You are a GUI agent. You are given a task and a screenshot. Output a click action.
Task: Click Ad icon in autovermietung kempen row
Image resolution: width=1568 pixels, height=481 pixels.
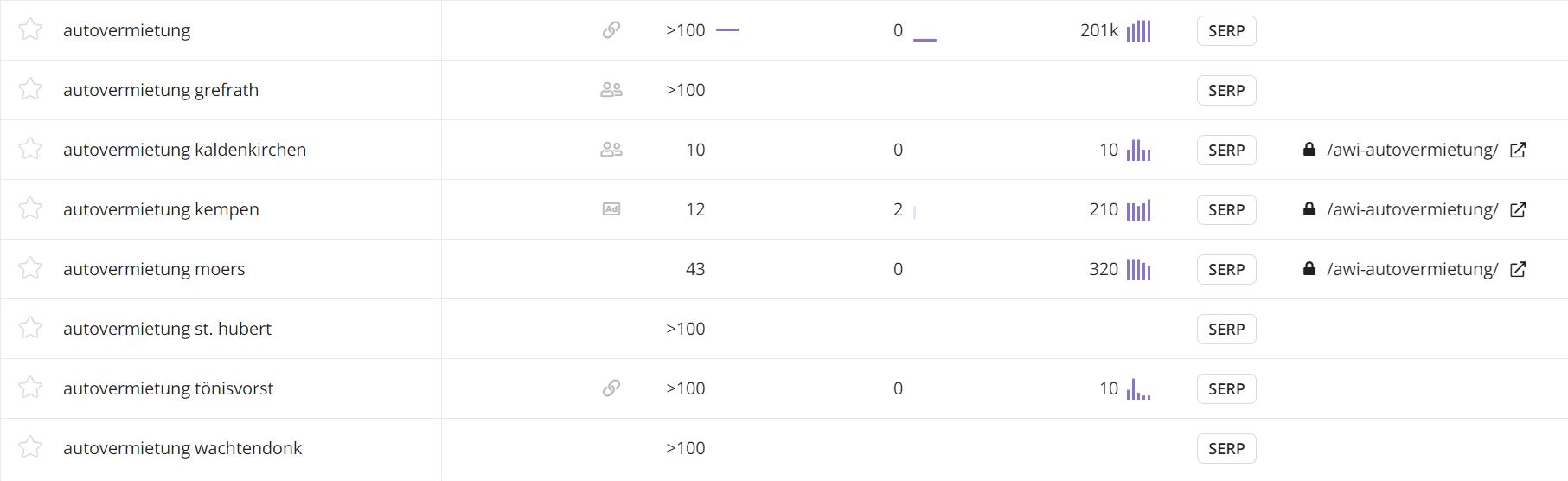[611, 208]
